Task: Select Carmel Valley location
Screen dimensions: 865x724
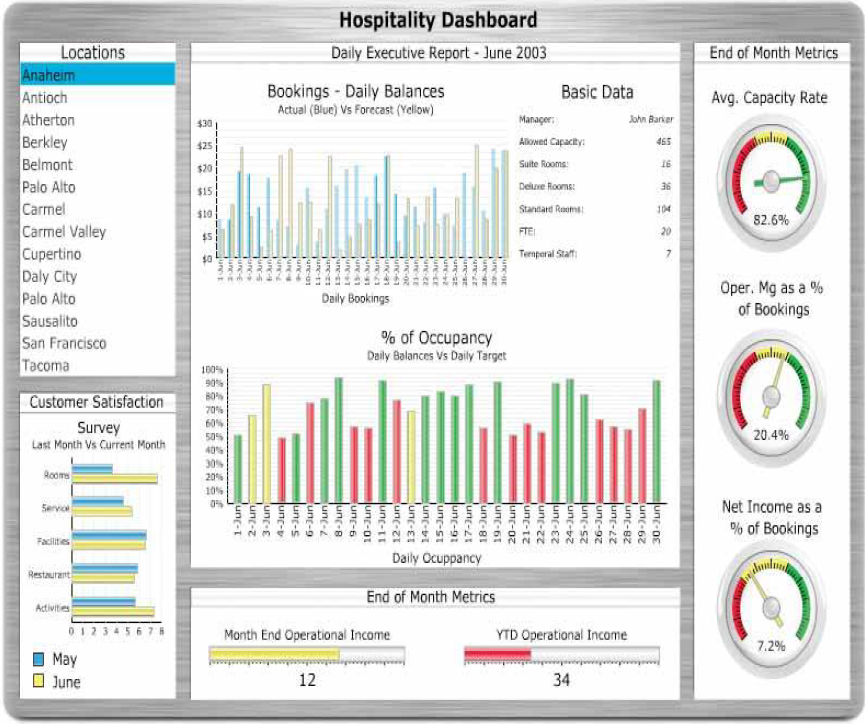Action: (x=64, y=232)
